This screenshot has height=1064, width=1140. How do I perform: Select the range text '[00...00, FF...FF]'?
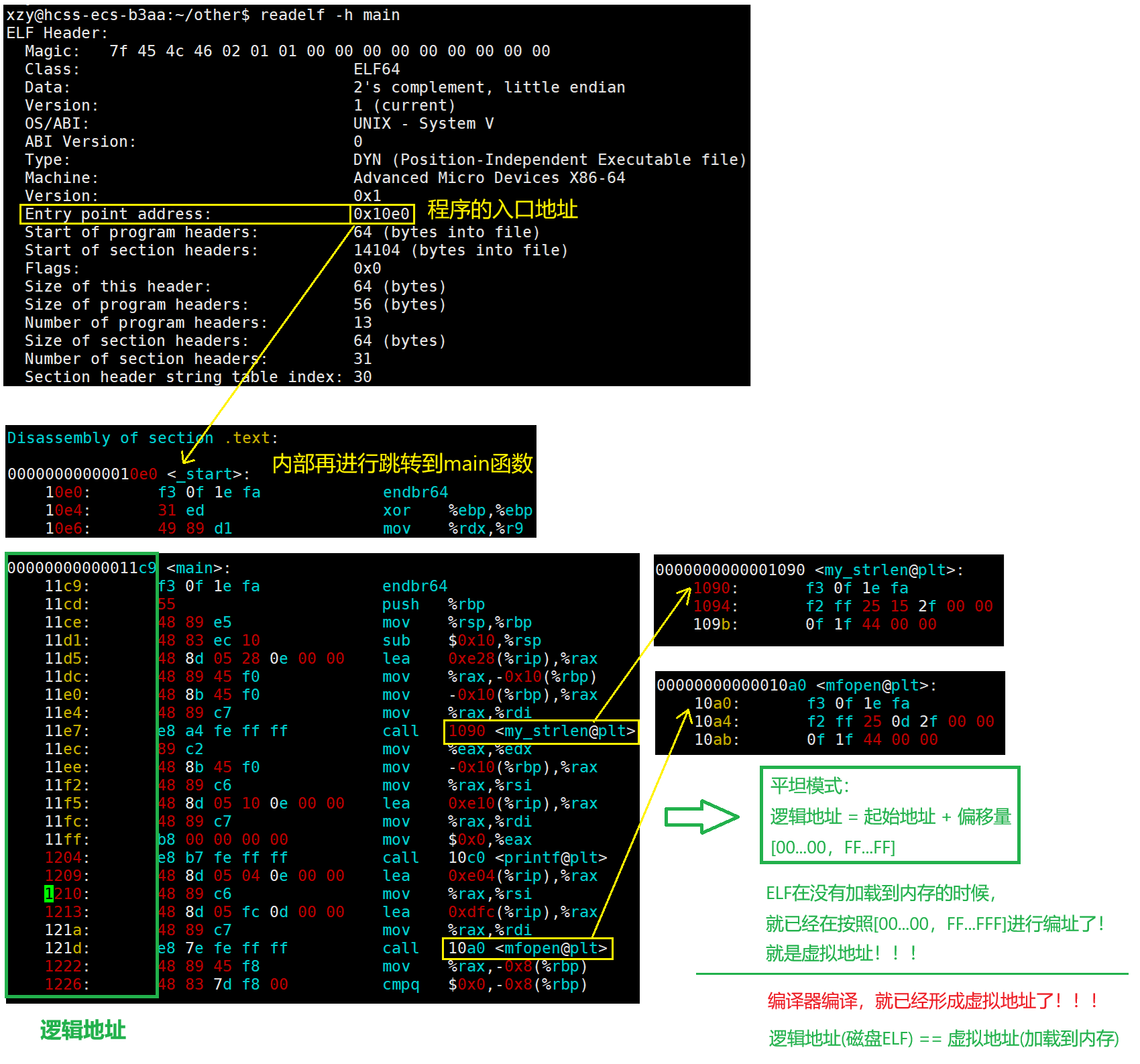[833, 847]
